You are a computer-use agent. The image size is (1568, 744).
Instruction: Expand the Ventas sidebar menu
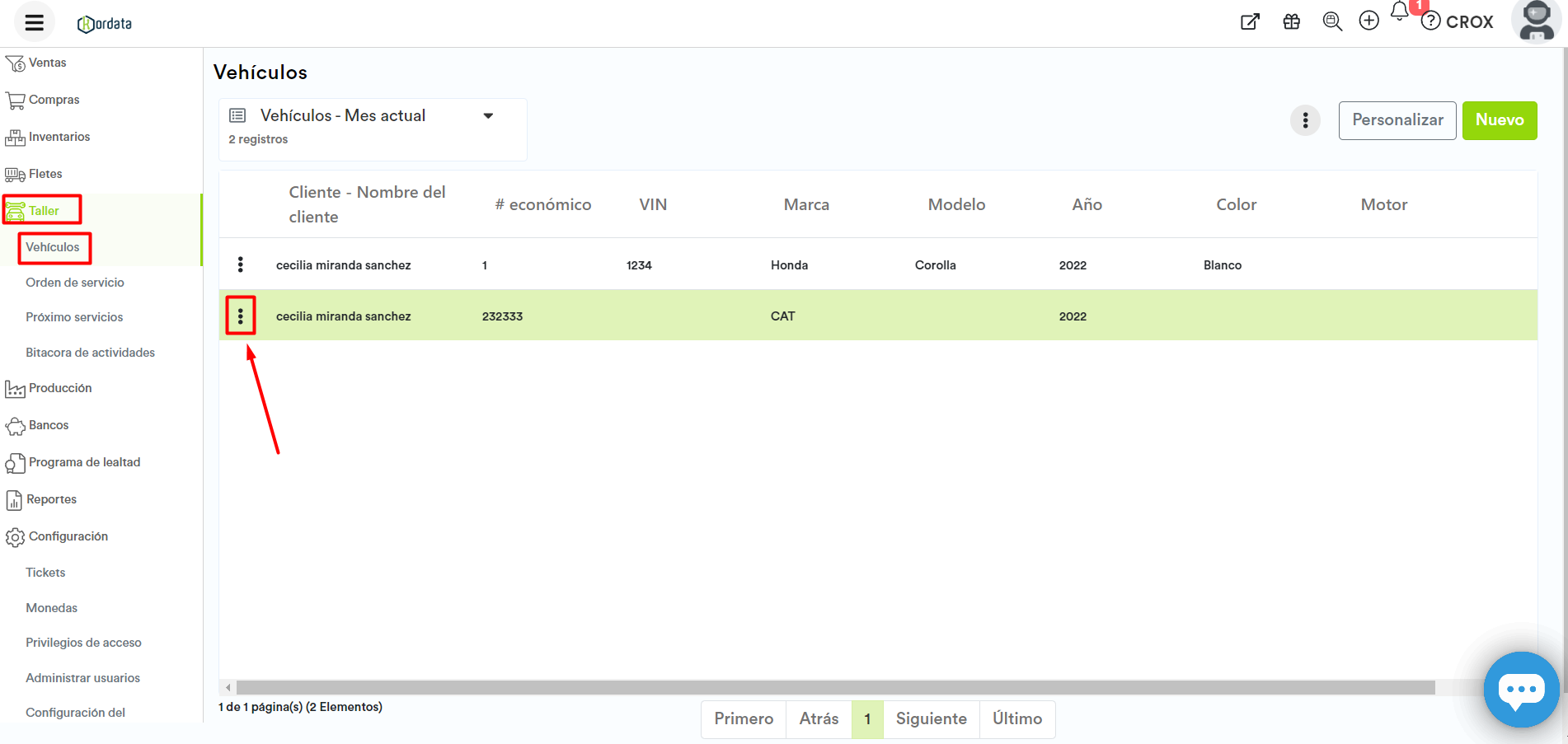click(x=47, y=63)
